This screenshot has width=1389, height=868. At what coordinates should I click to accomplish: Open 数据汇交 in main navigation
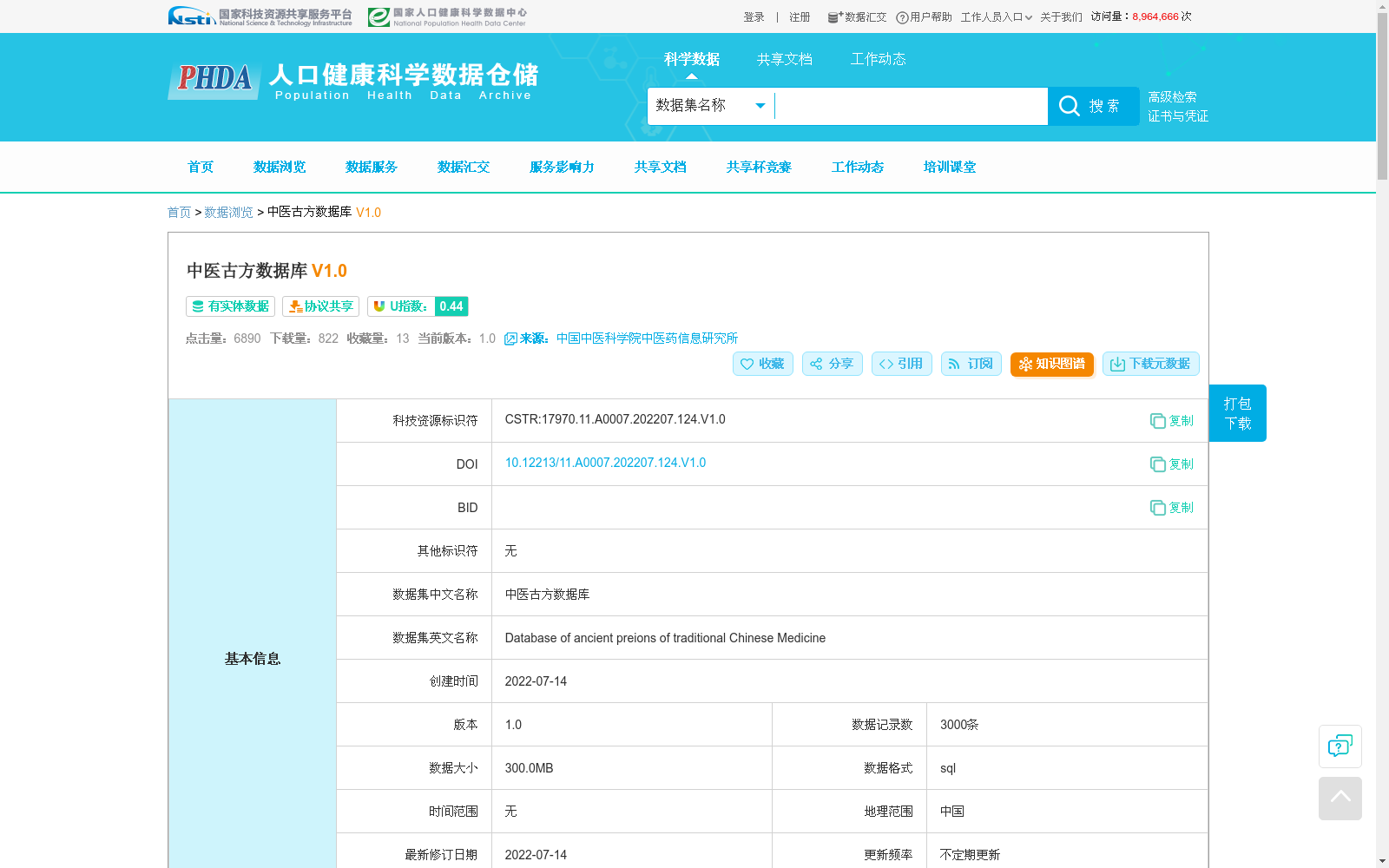[464, 167]
